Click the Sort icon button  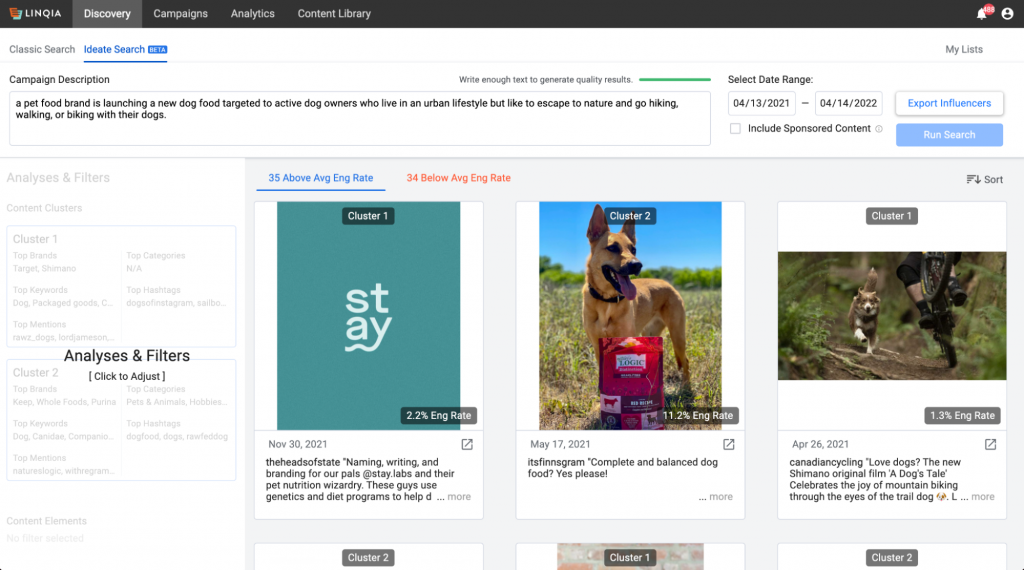point(984,179)
